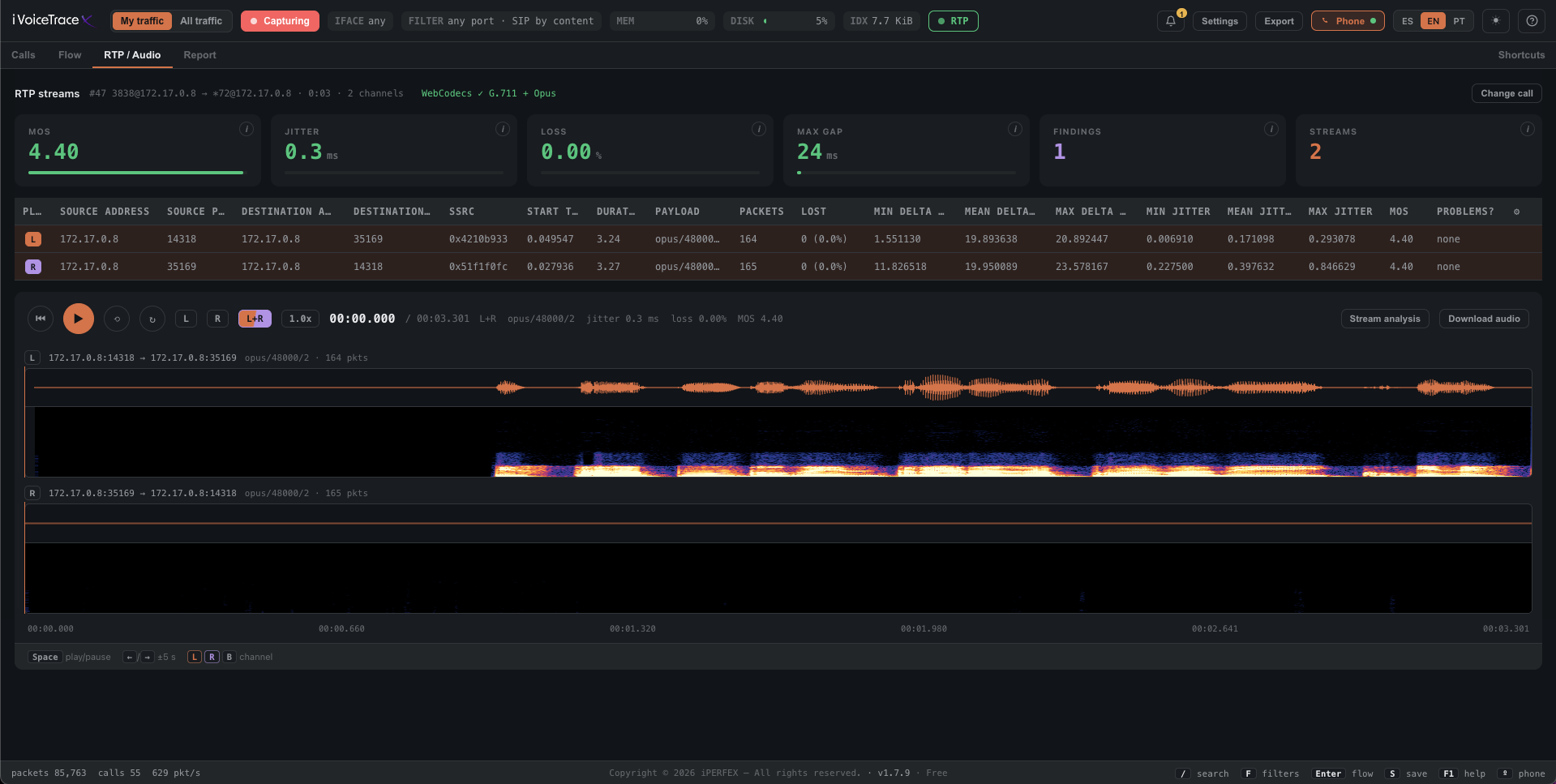Seek in the L channel waveform
Image resolution: width=1556 pixels, height=784 pixels.
778,388
